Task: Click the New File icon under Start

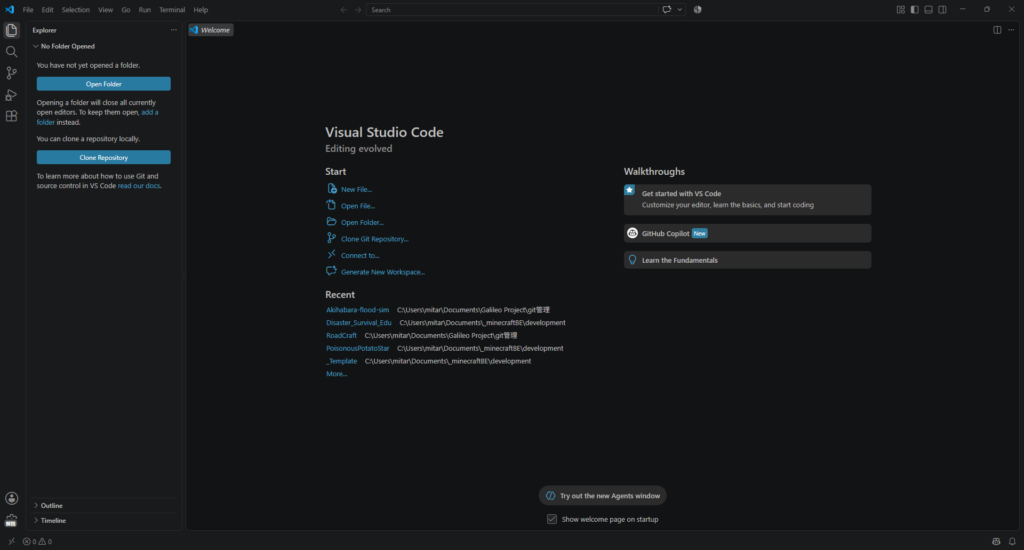Action: 332,189
